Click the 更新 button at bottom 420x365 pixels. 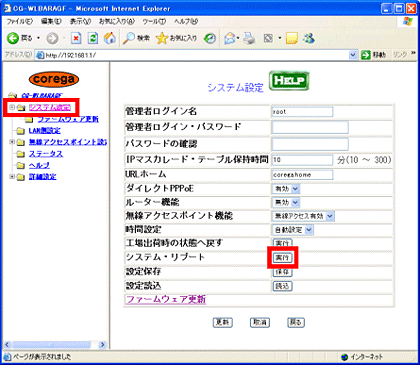click(x=223, y=322)
